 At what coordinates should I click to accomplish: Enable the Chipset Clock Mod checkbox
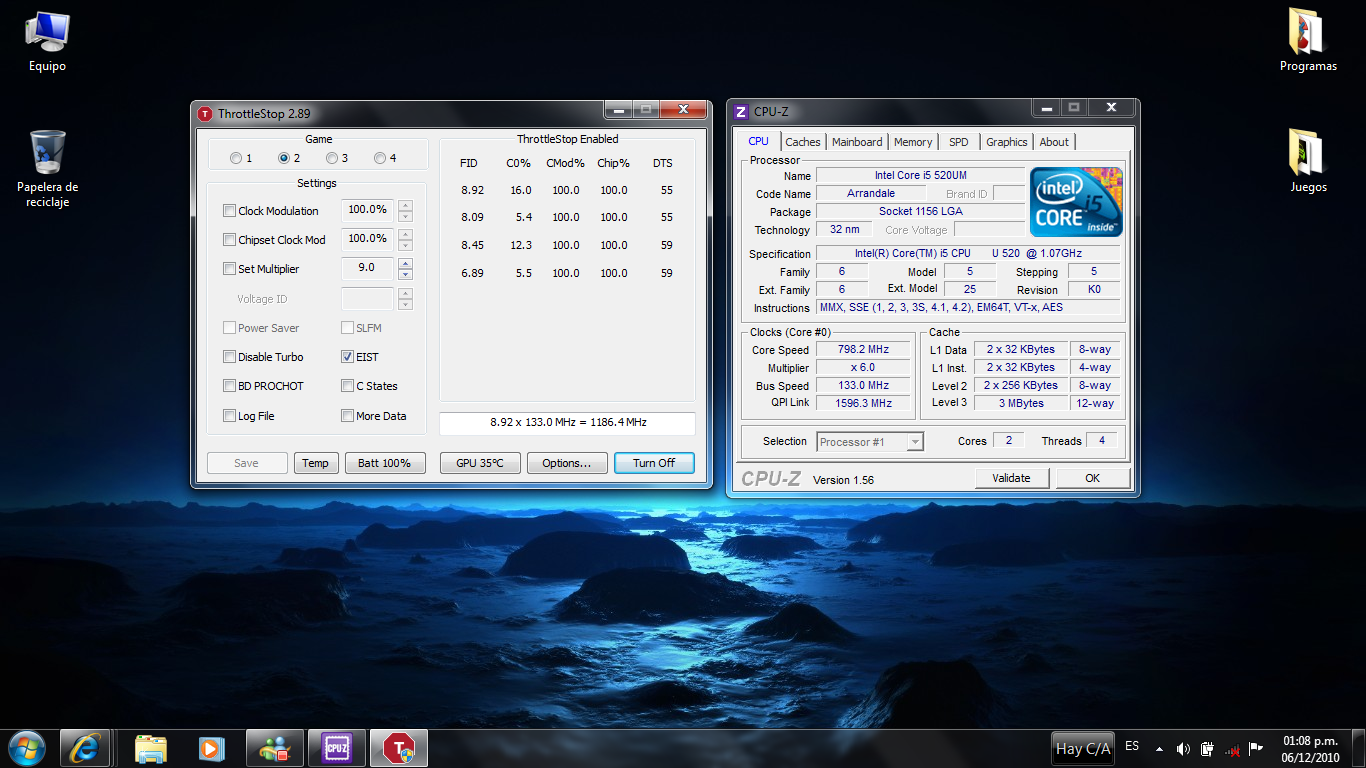[229, 240]
